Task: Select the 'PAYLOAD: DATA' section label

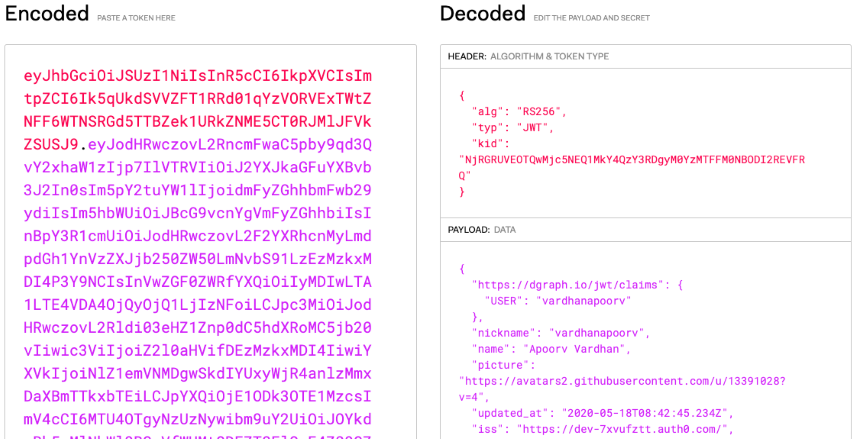Action: point(483,229)
